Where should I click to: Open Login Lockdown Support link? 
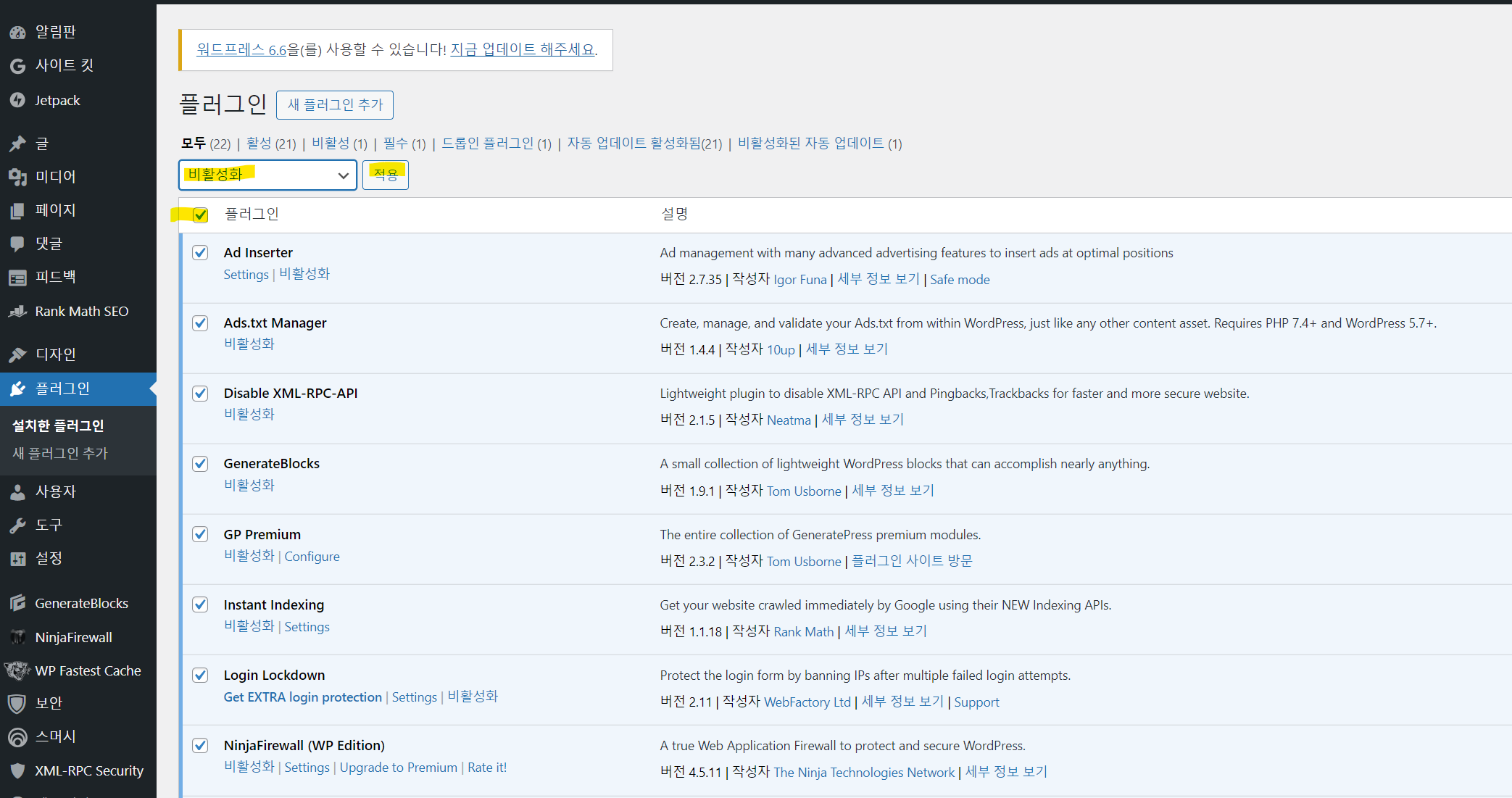point(976,702)
